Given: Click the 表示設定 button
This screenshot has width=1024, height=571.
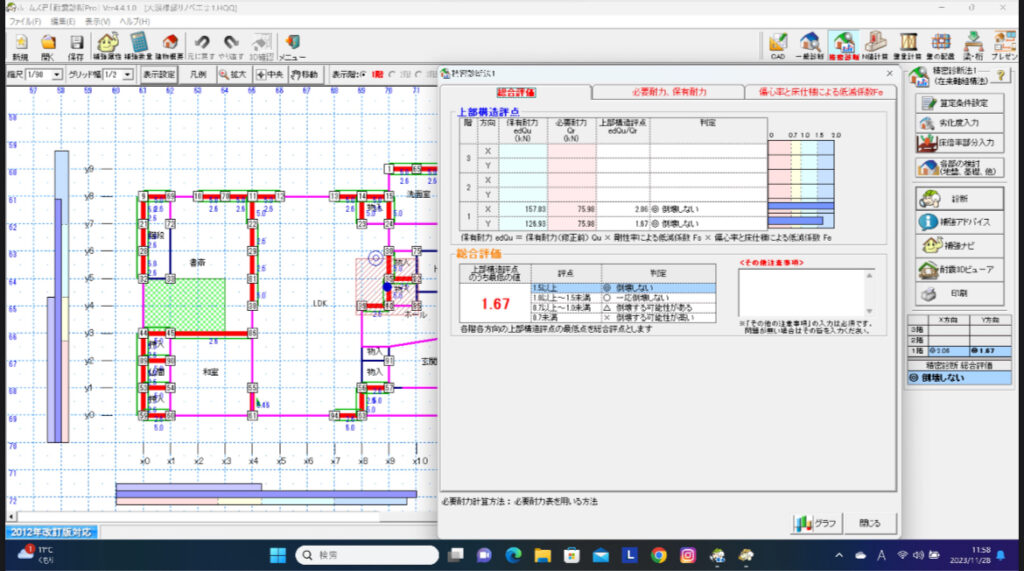Looking at the screenshot, I should point(158,75).
